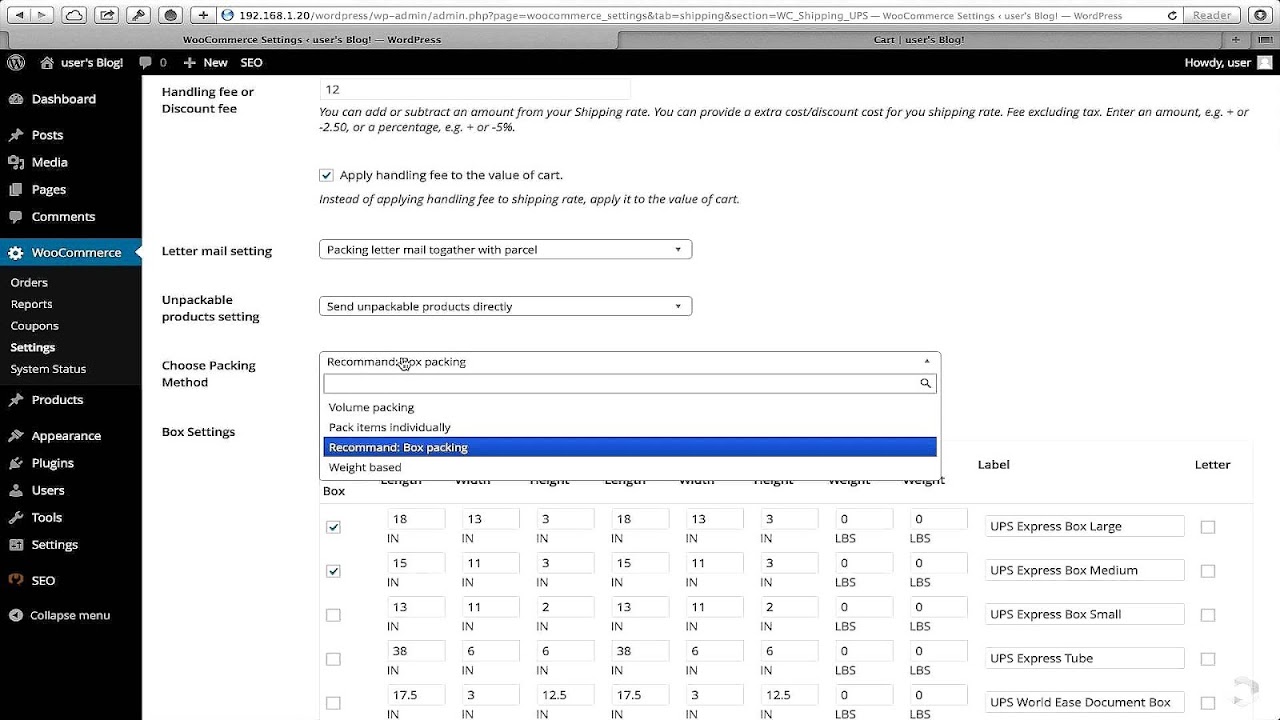Check Letter box for UPS Express Box Medium

tap(1208, 571)
